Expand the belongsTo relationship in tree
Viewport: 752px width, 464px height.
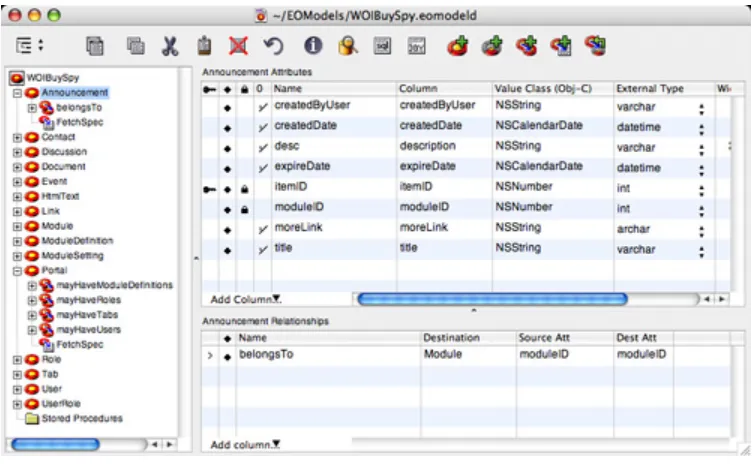(x=32, y=107)
